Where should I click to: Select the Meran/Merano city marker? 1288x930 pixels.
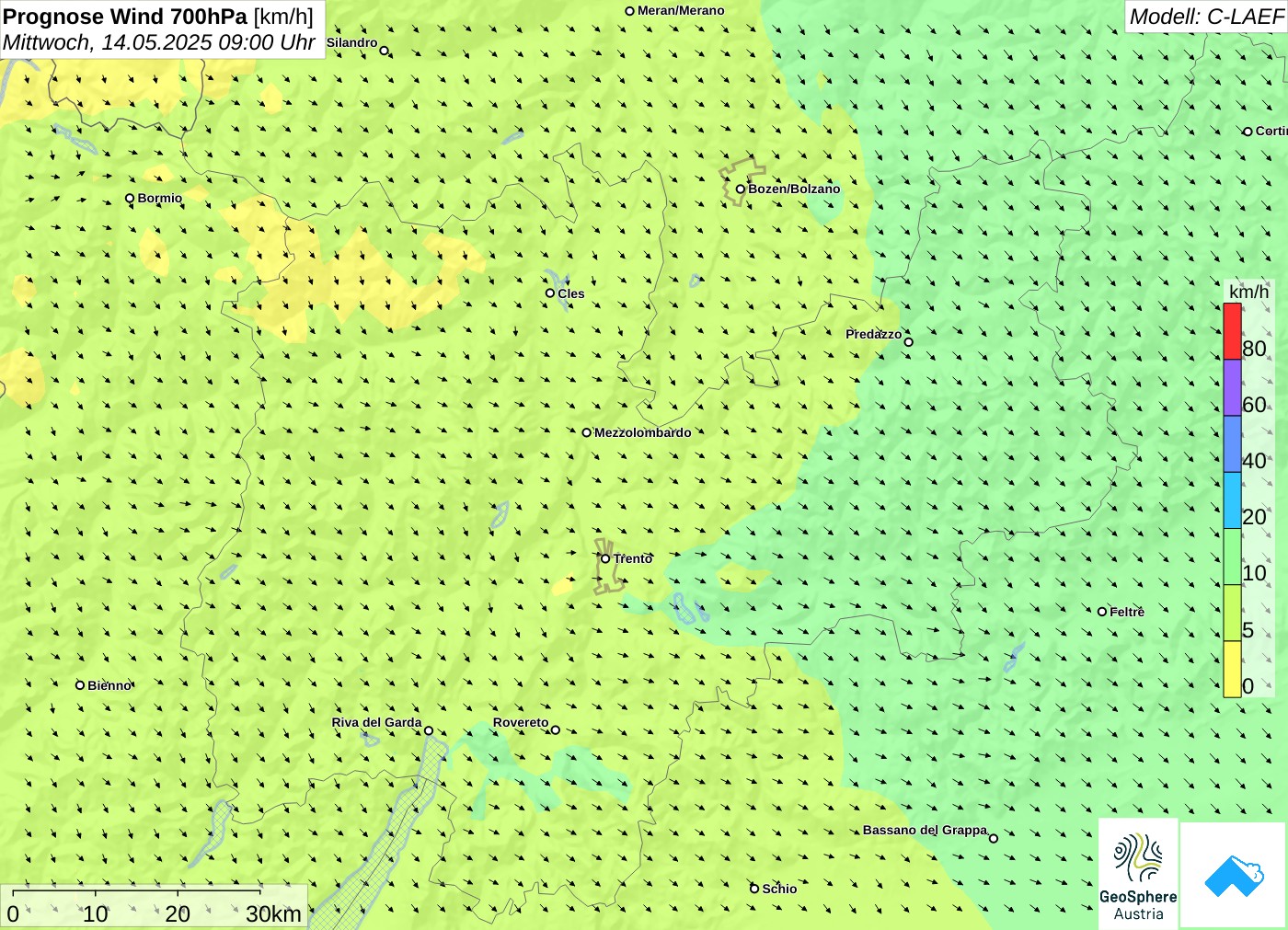pyautogui.click(x=629, y=11)
